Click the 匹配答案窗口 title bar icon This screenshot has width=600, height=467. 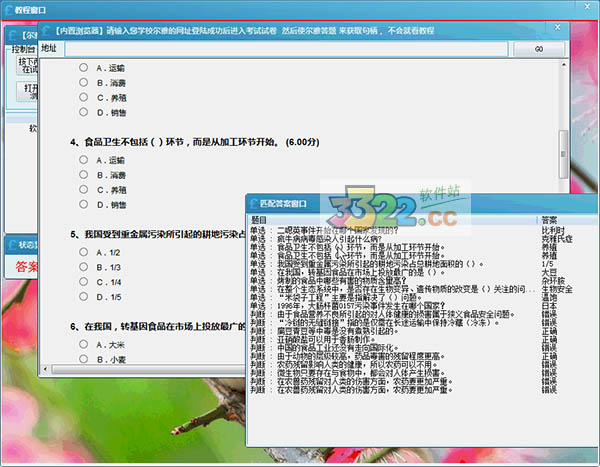click(254, 204)
